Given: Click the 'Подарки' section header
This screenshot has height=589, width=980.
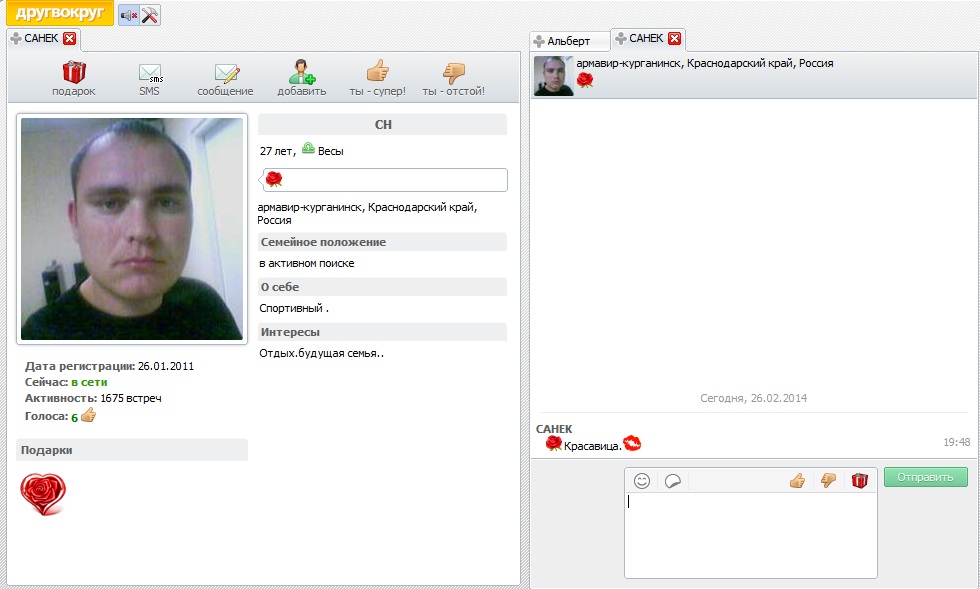Looking at the screenshot, I should [132, 450].
